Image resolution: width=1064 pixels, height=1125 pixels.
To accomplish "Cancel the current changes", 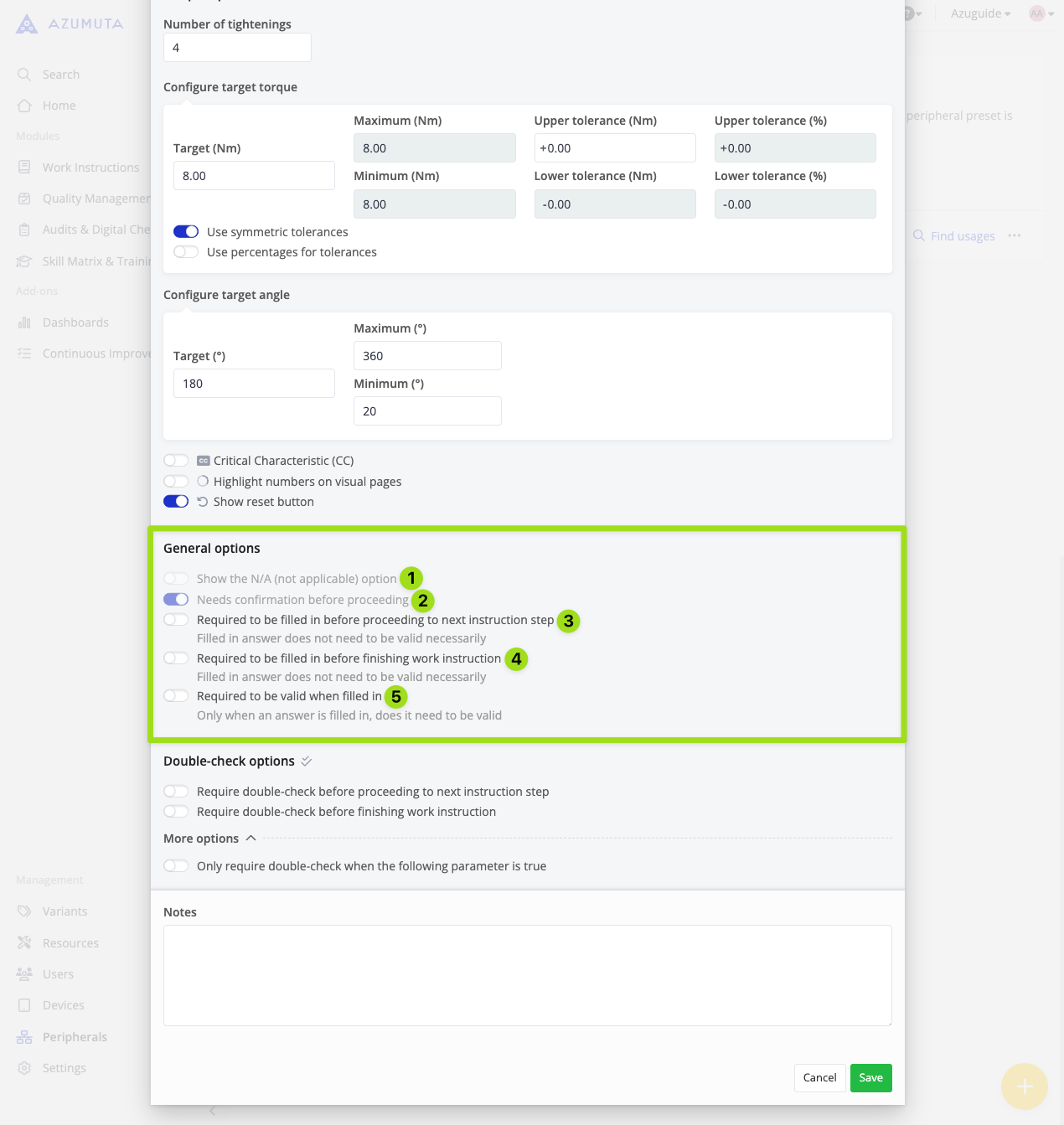I will coord(819,1078).
